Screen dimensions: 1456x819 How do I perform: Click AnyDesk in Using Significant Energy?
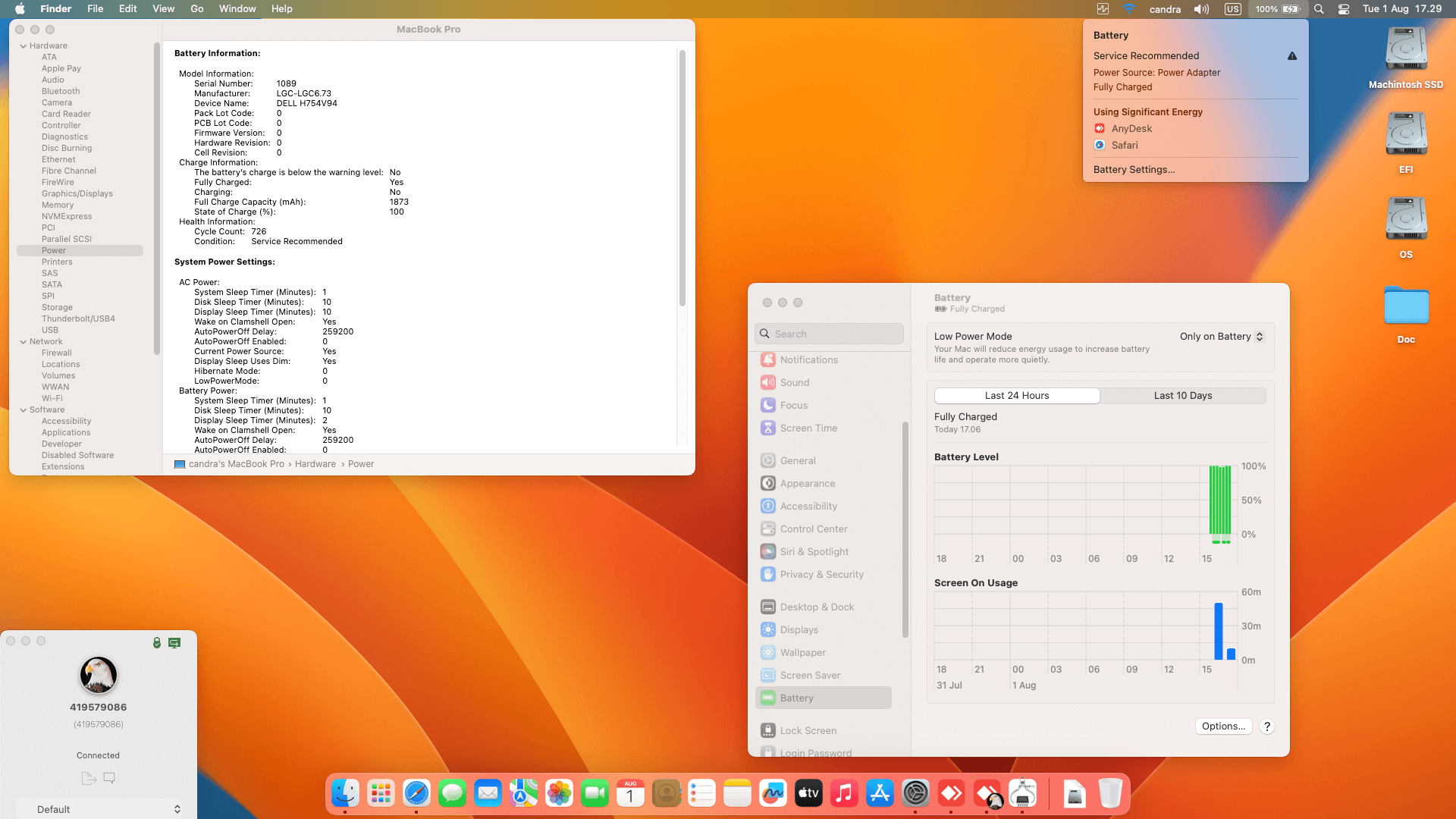click(x=1131, y=129)
